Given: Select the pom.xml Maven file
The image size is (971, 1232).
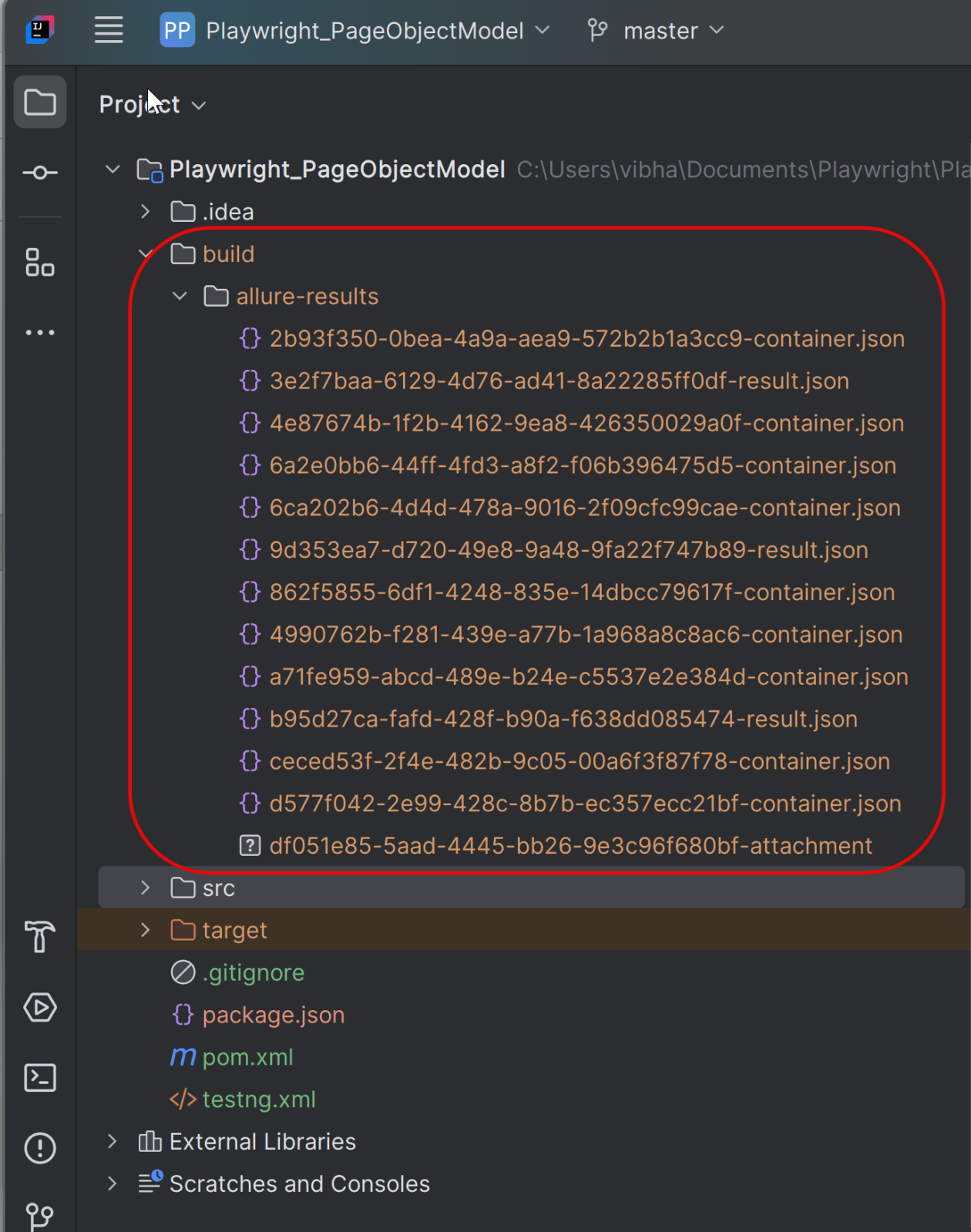Looking at the screenshot, I should tap(232, 1057).
